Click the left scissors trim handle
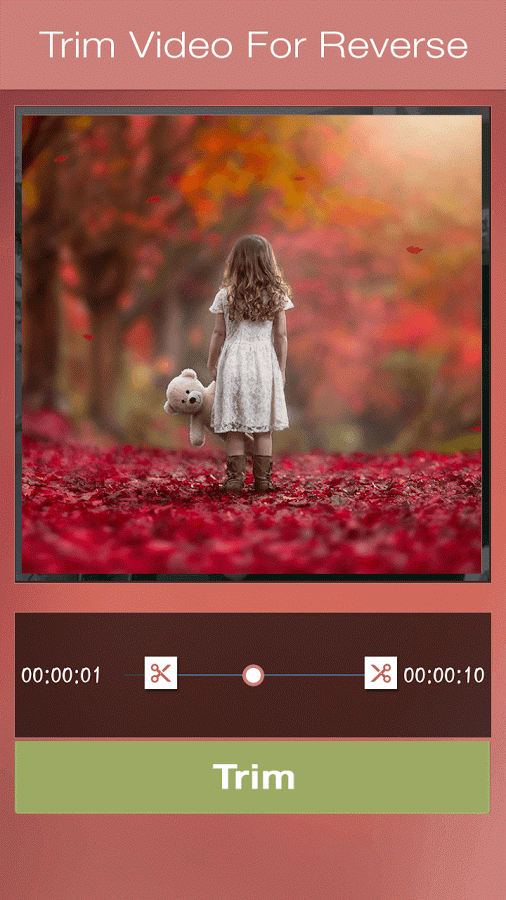The width and height of the screenshot is (506, 900). tap(161, 673)
